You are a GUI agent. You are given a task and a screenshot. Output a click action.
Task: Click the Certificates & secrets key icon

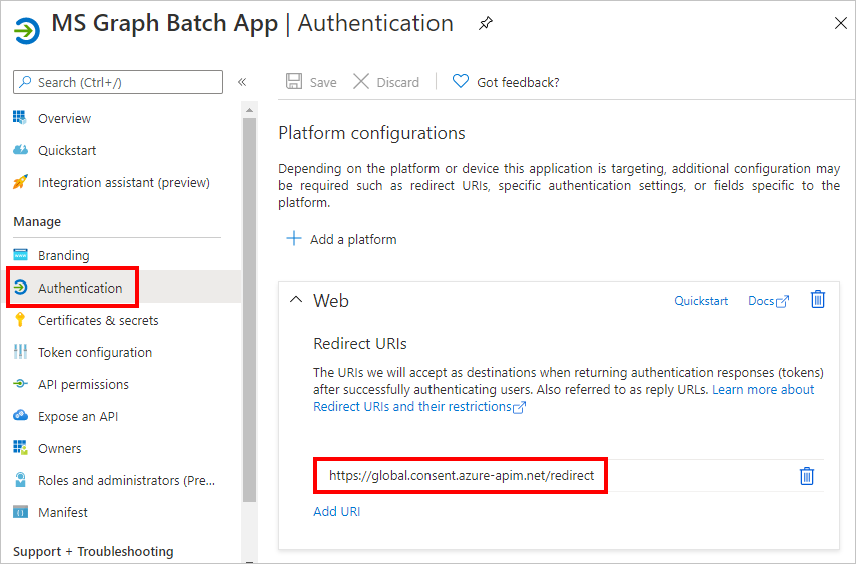(20, 319)
